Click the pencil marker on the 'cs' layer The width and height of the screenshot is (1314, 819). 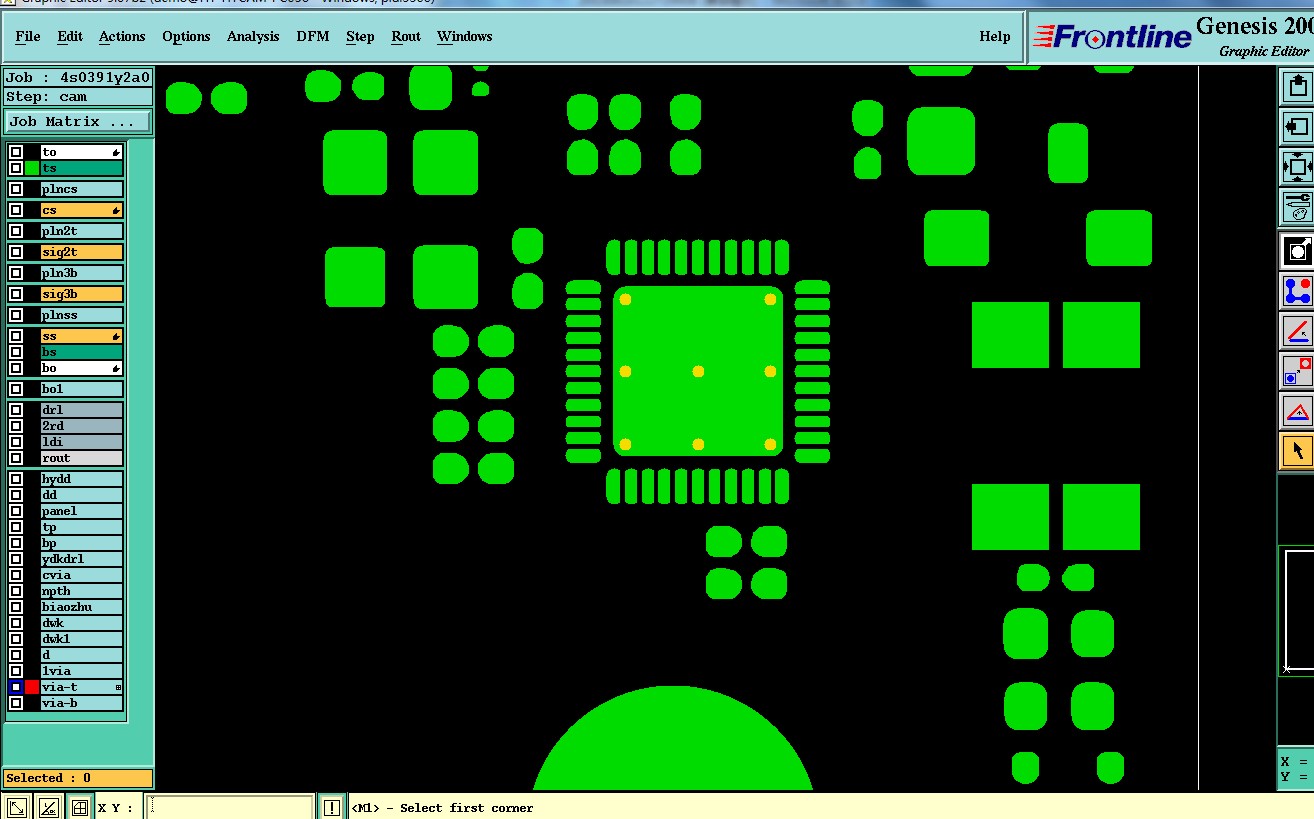point(116,210)
